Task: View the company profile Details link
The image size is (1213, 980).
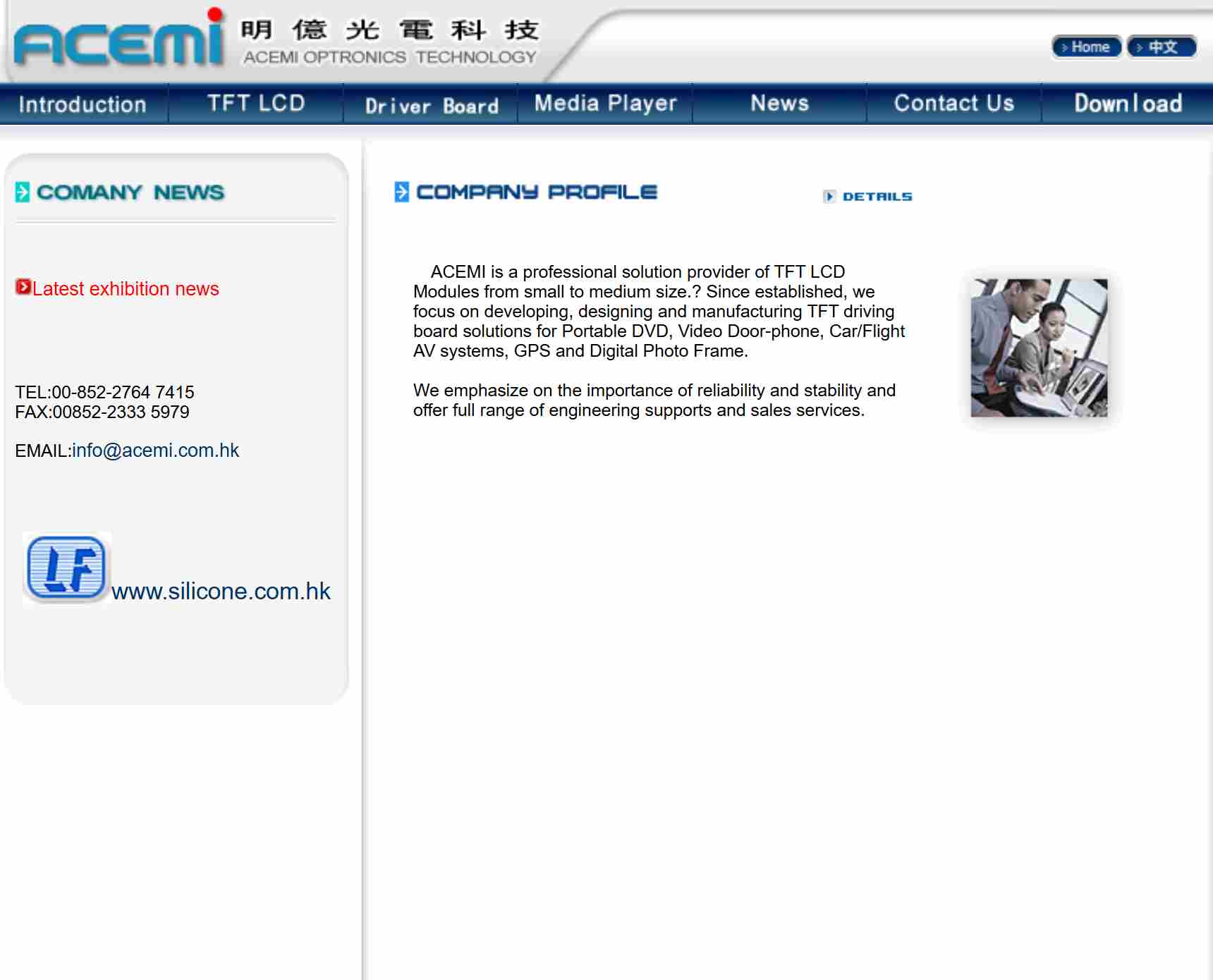Action: coord(877,197)
